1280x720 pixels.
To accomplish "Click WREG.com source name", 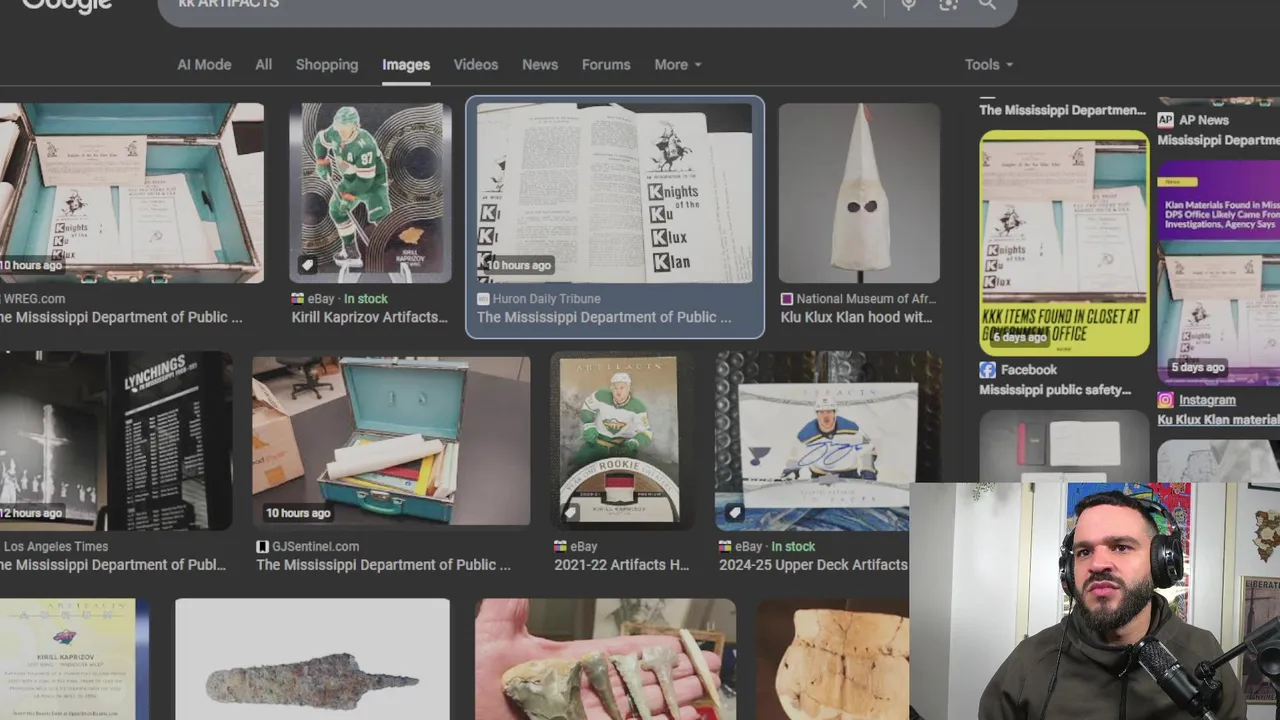I will pos(33,299).
